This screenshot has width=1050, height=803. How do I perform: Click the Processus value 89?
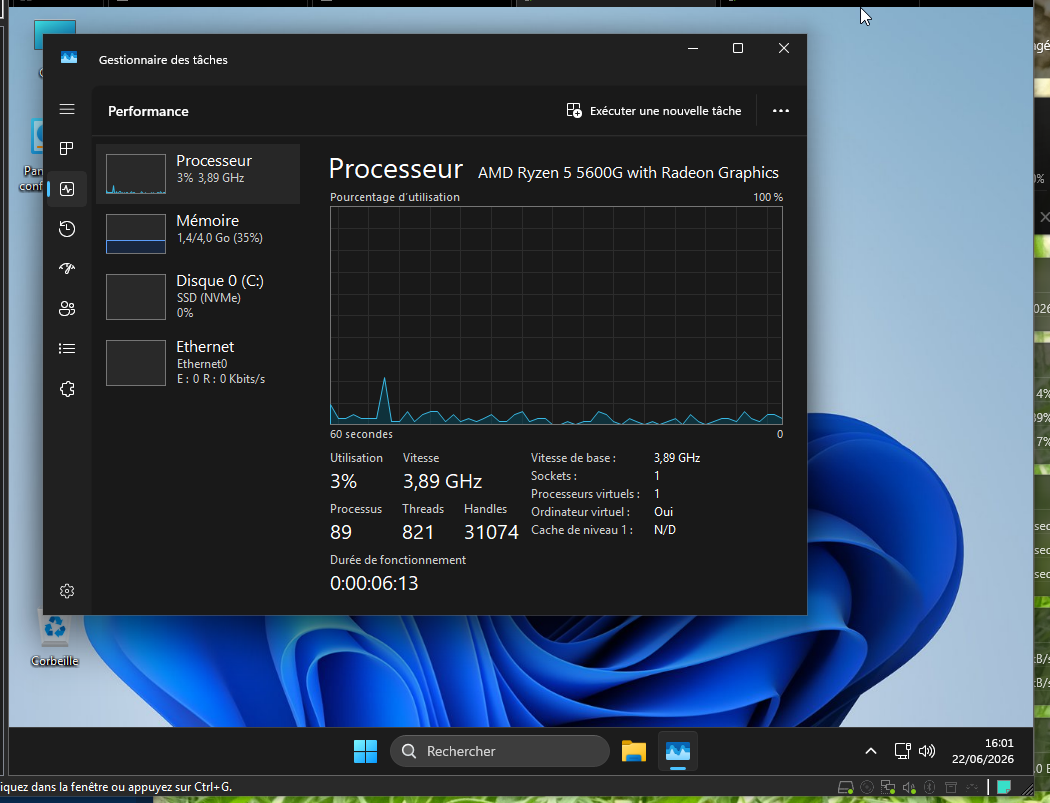[x=341, y=532]
